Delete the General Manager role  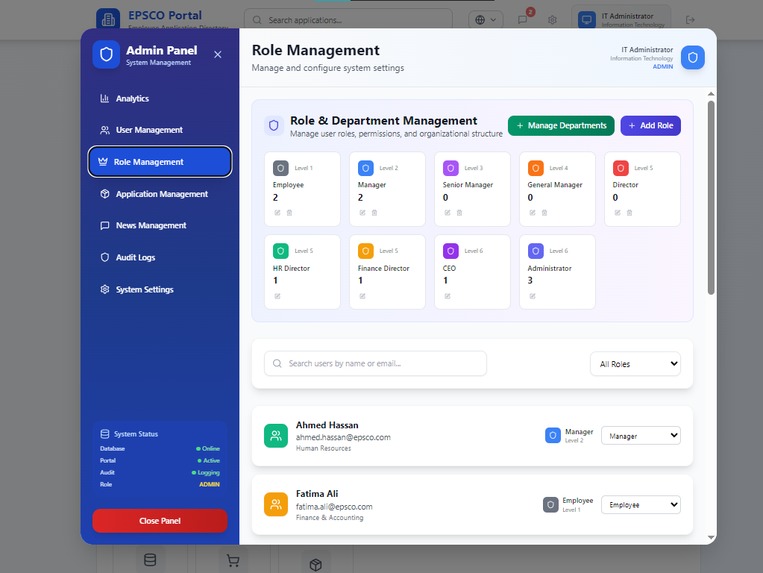coord(545,213)
